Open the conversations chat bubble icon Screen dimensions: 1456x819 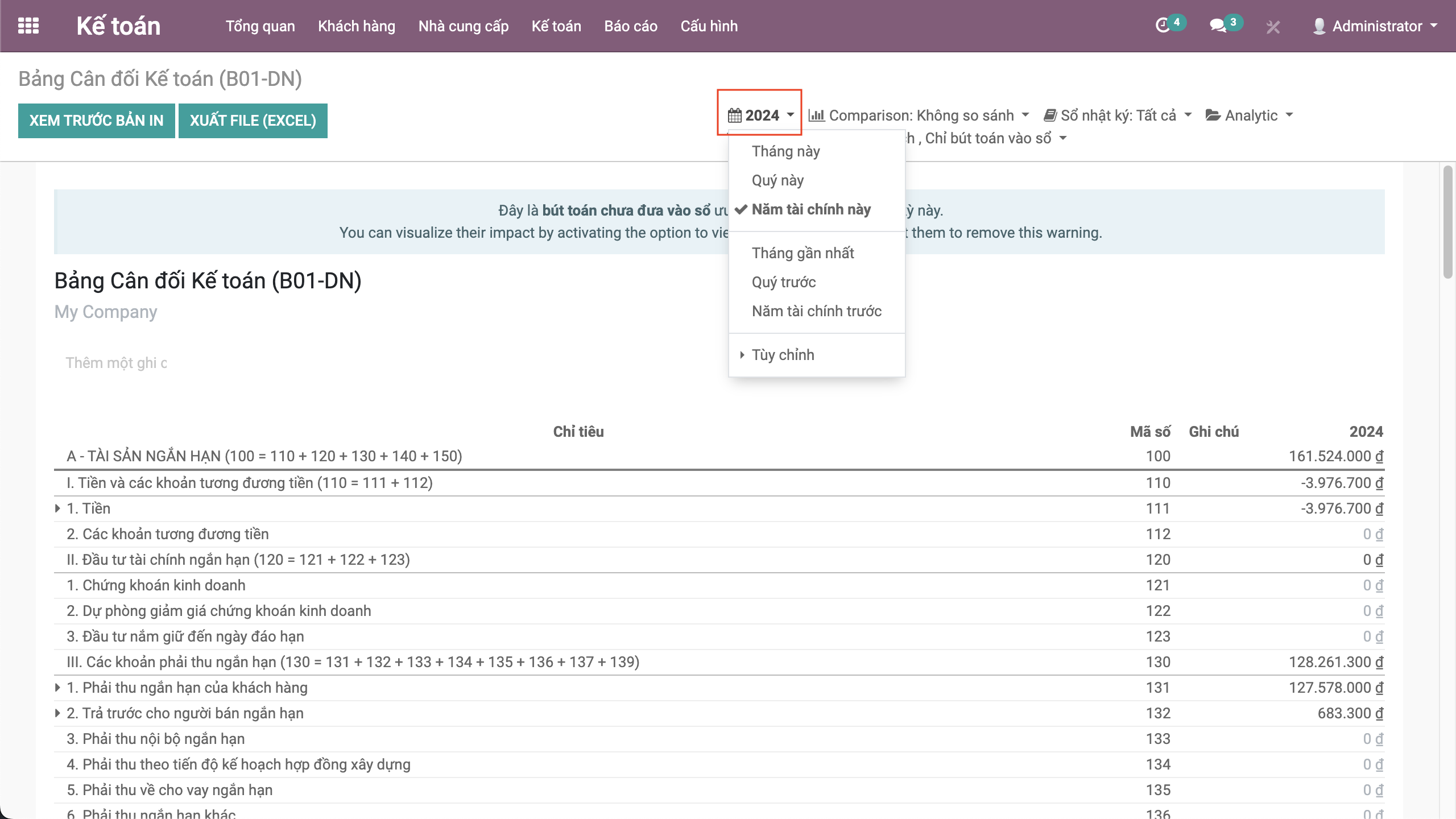pos(1217,26)
